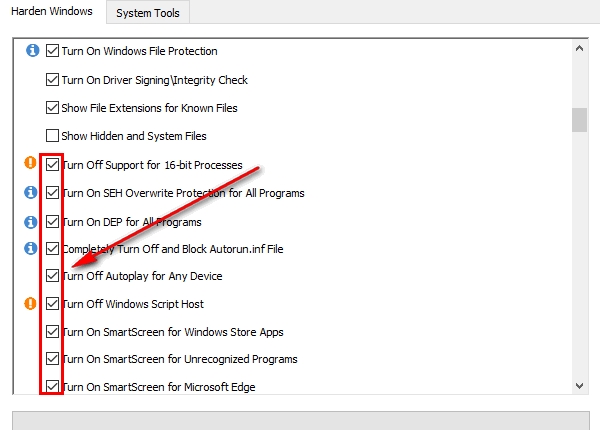Click 'Turn On SmartScreen for Windows Store Apps' label

pyautogui.click(x=173, y=332)
